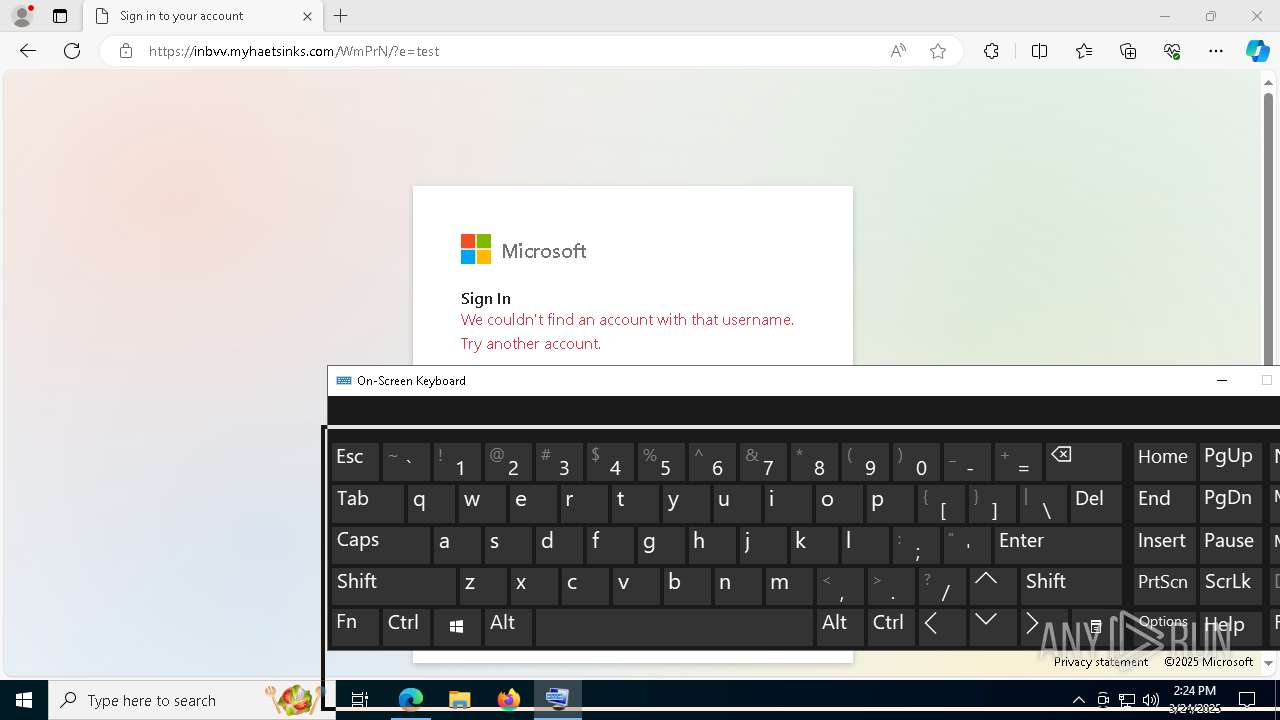Open Browser essentials heart icon

pos(1172,51)
